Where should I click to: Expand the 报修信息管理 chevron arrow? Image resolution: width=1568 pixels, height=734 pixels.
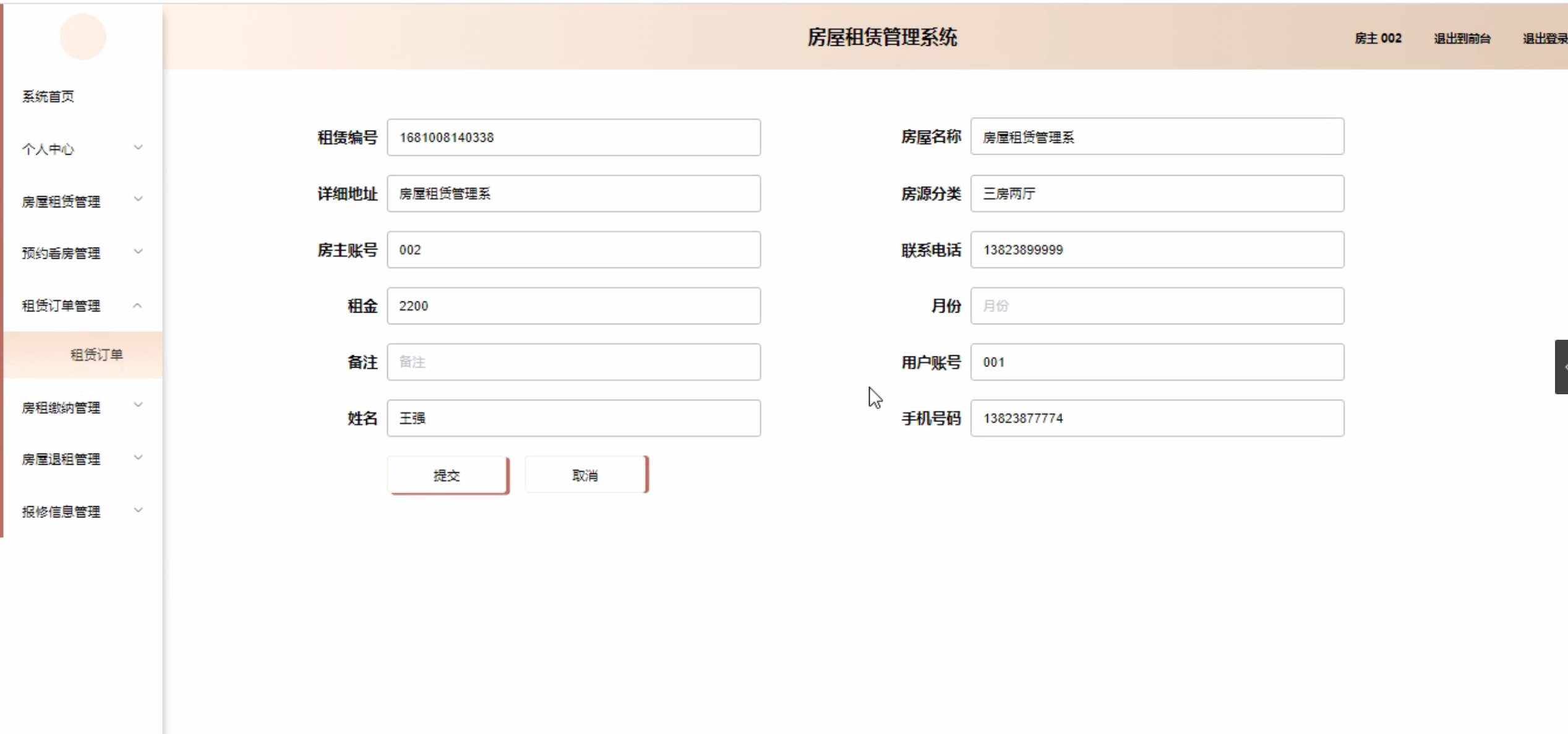(x=138, y=510)
